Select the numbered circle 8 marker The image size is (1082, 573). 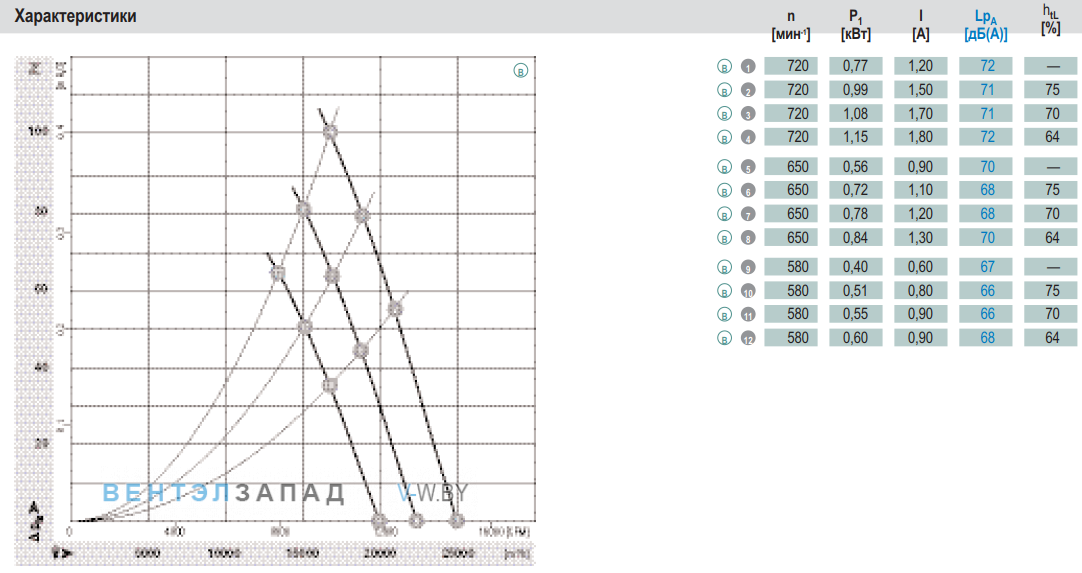[x=748, y=238]
